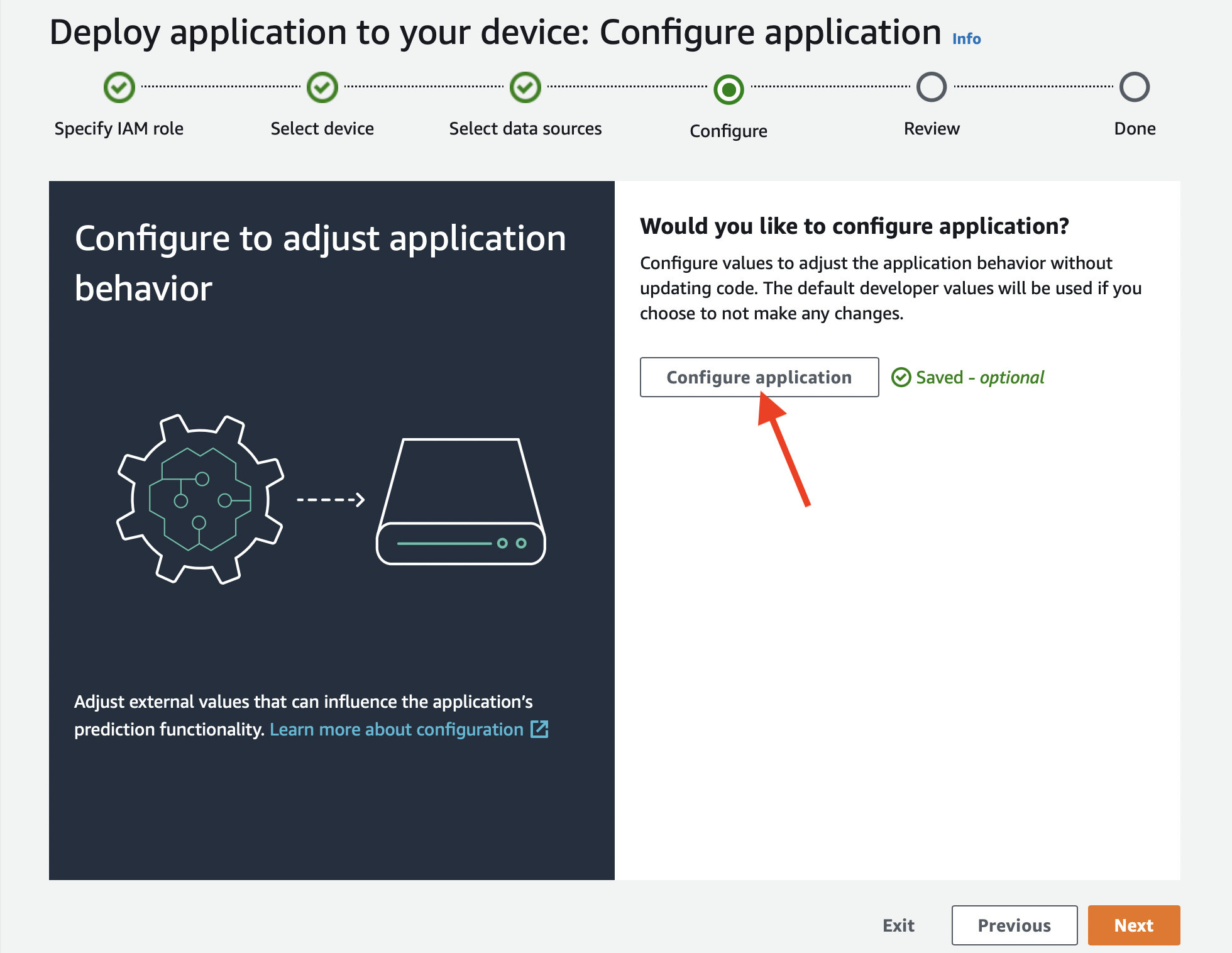Click the Configure application button
Image resolution: width=1232 pixels, height=953 pixels.
[759, 377]
